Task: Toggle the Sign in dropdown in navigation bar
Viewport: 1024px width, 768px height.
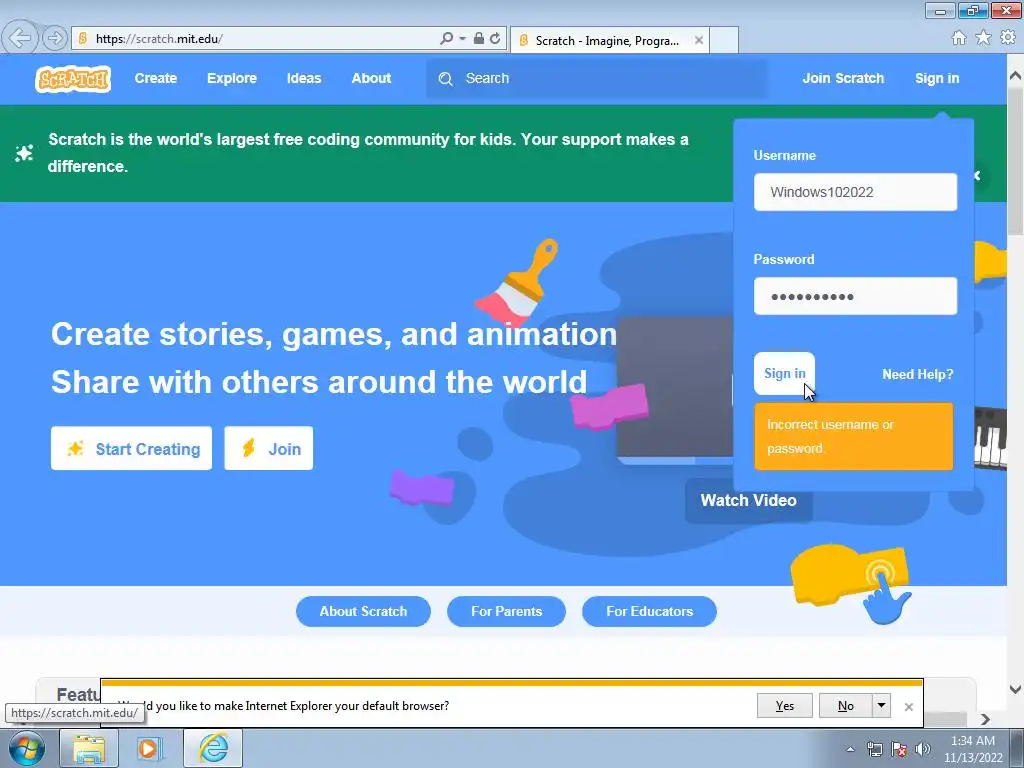Action: 936,78
